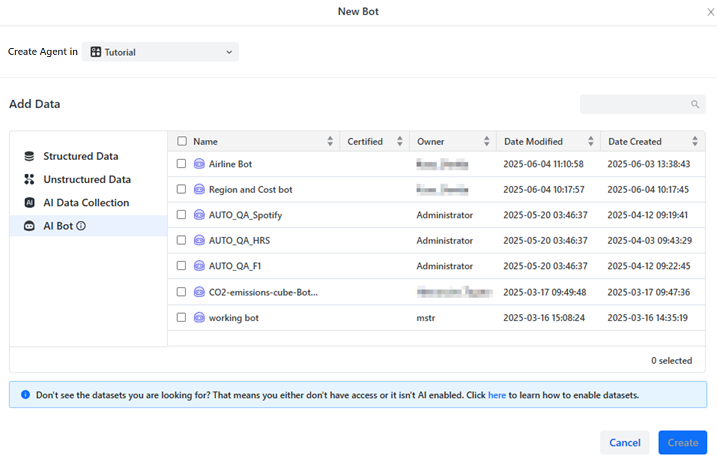Switch to Structured Data category

point(80,156)
